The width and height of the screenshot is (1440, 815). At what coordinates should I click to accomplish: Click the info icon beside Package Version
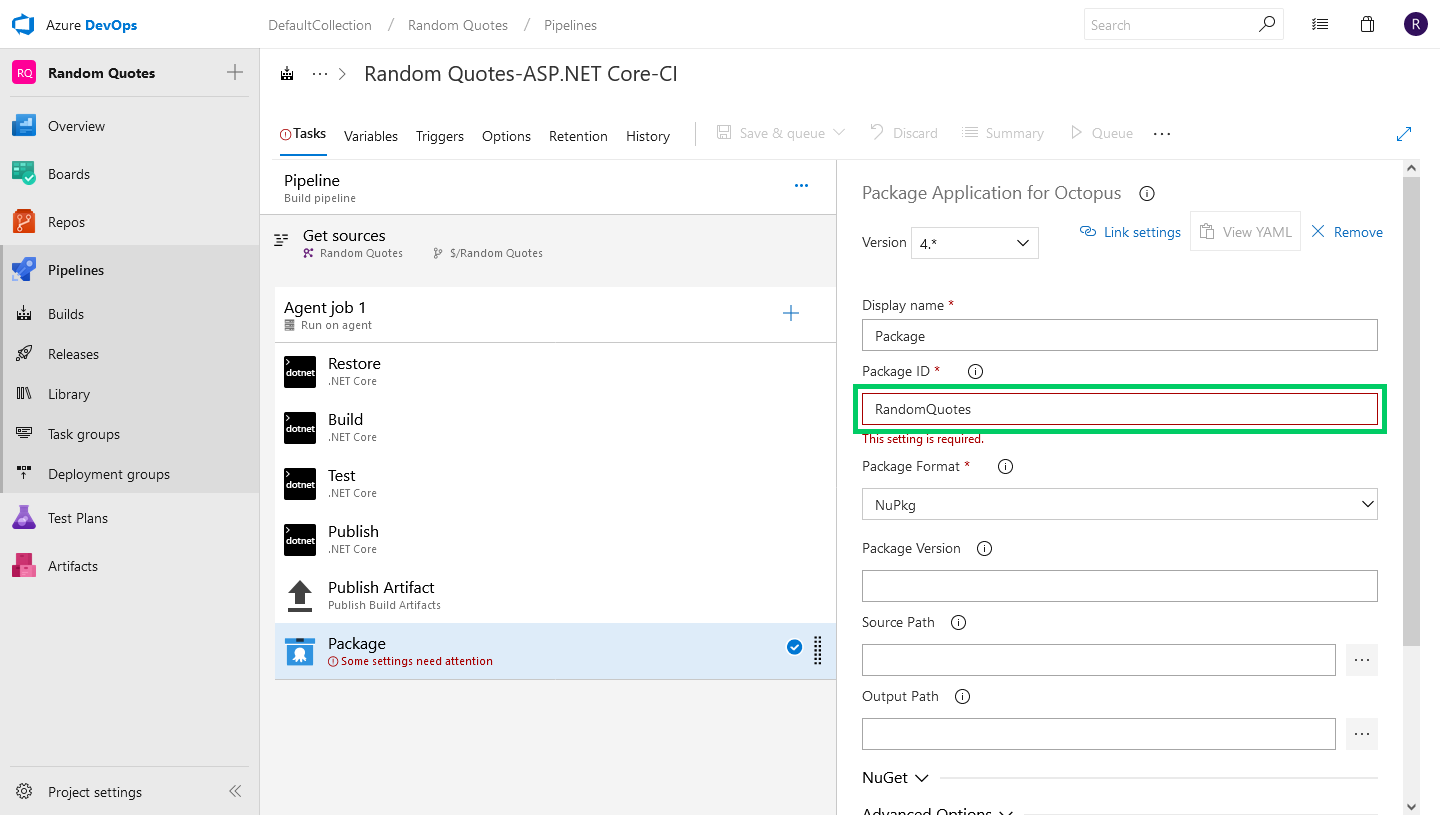tap(984, 549)
